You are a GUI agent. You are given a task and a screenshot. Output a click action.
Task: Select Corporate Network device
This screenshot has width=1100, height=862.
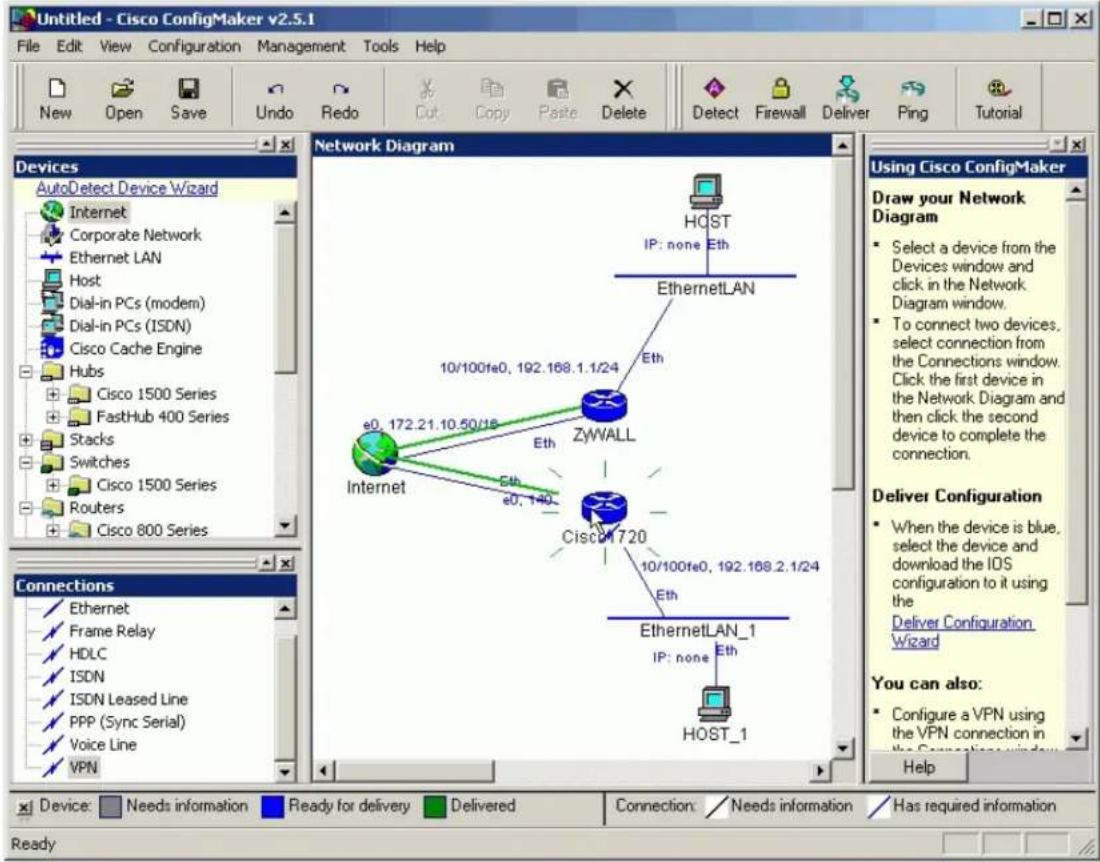click(135, 235)
